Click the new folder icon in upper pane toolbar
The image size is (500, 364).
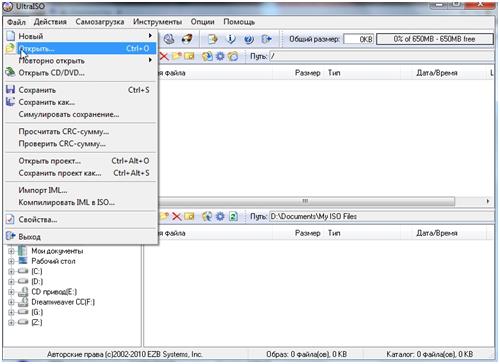click(x=177, y=56)
